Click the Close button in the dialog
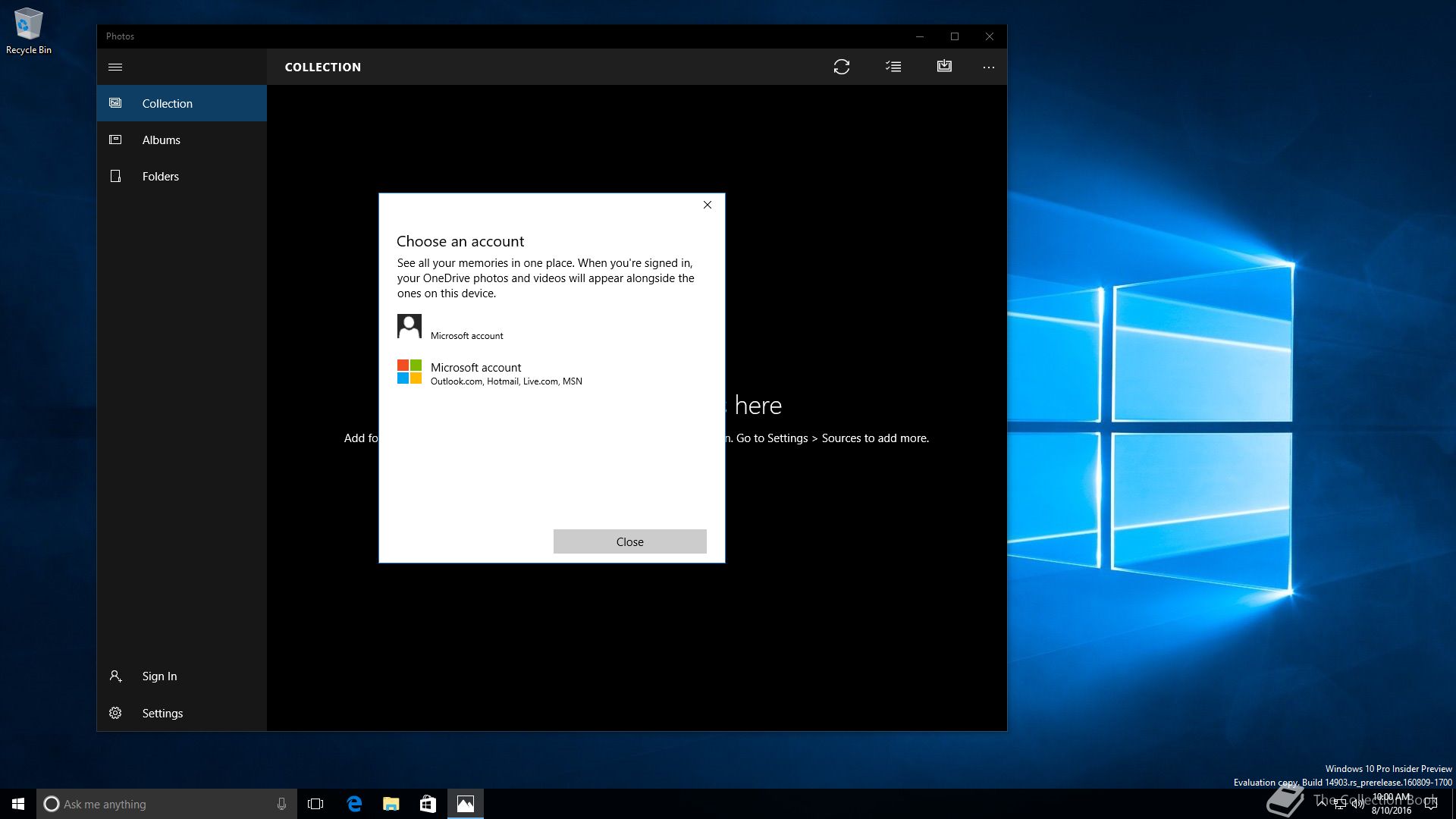The width and height of the screenshot is (1456, 819). (x=630, y=541)
